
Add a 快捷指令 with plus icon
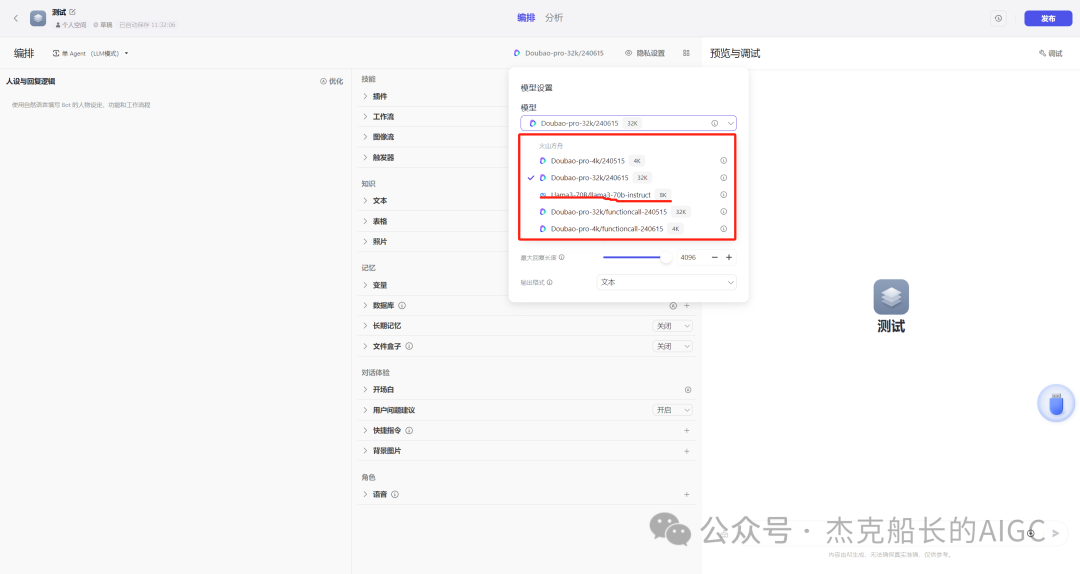pyautogui.click(x=687, y=431)
